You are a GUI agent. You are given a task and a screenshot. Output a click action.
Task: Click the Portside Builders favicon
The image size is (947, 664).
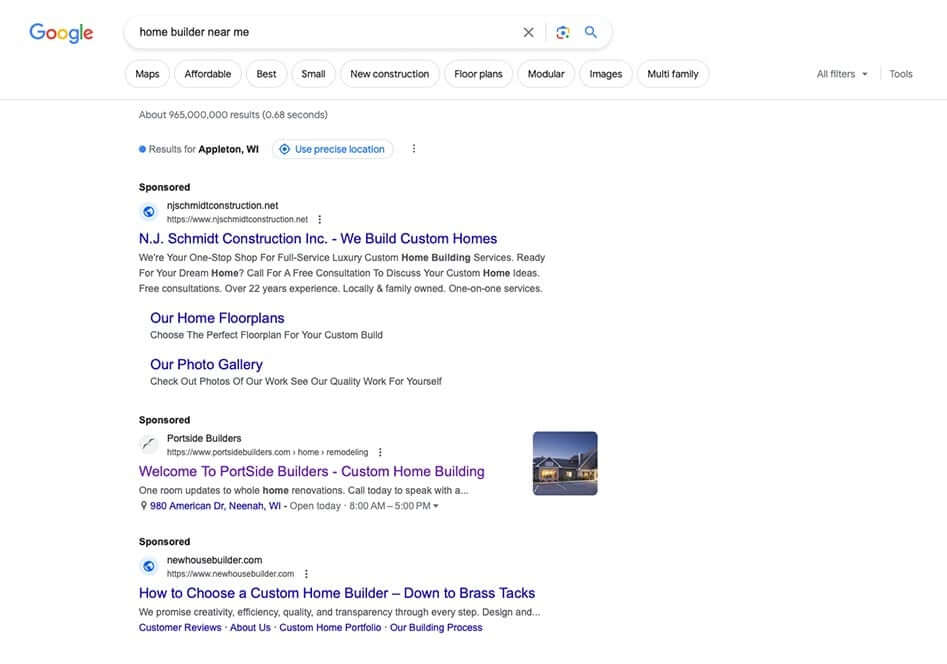149,445
